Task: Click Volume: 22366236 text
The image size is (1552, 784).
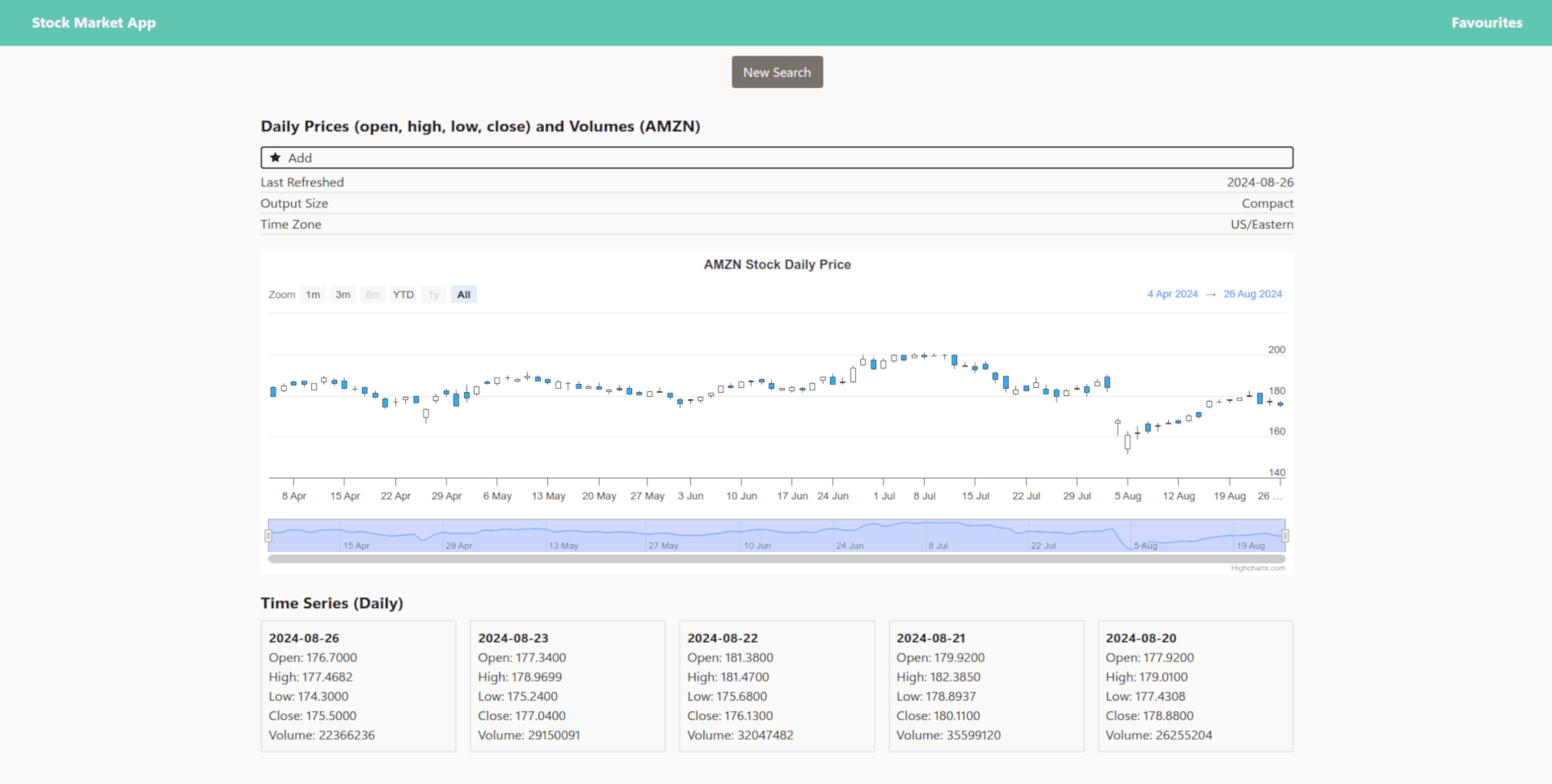Action: coord(322,735)
